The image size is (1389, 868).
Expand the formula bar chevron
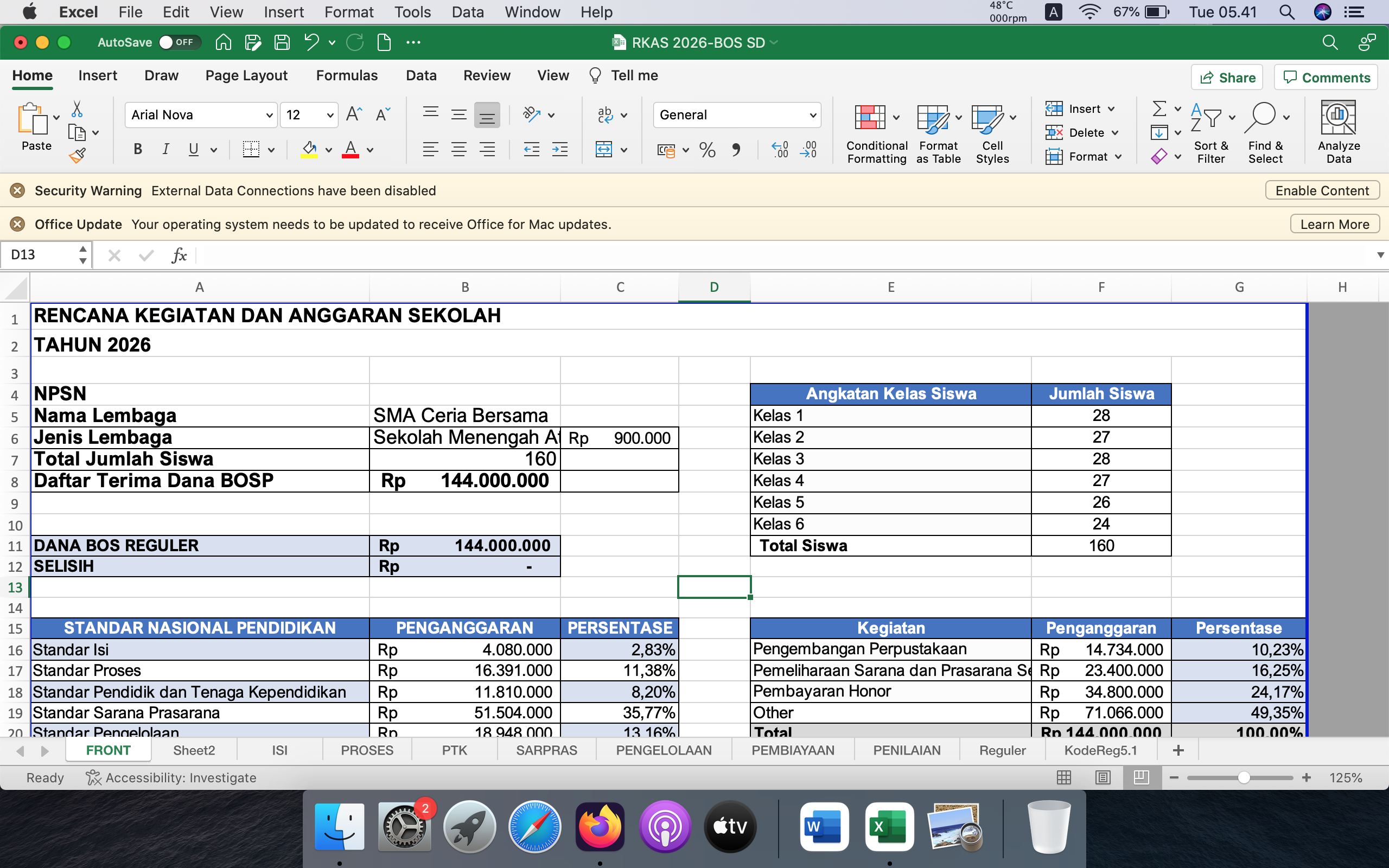(x=1380, y=255)
